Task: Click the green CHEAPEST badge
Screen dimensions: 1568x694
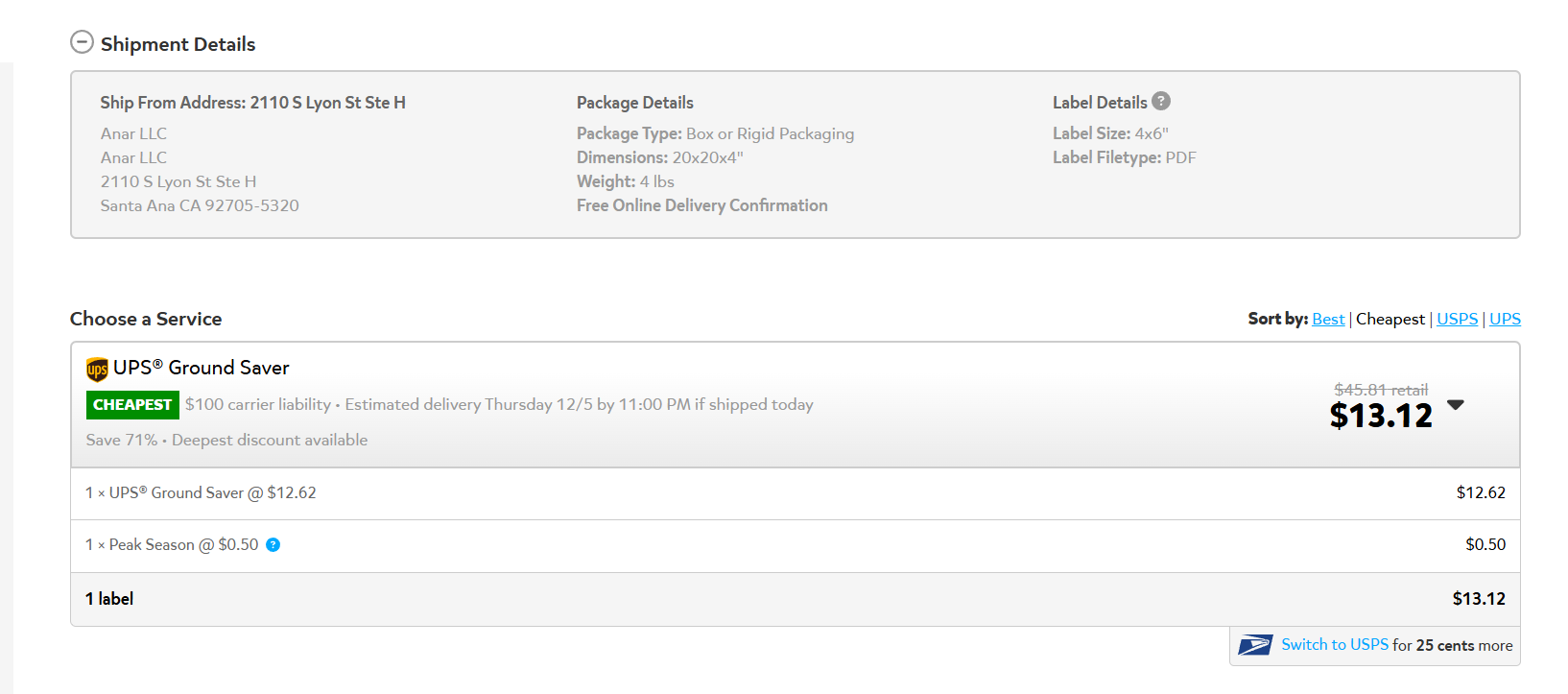Action: [132, 405]
